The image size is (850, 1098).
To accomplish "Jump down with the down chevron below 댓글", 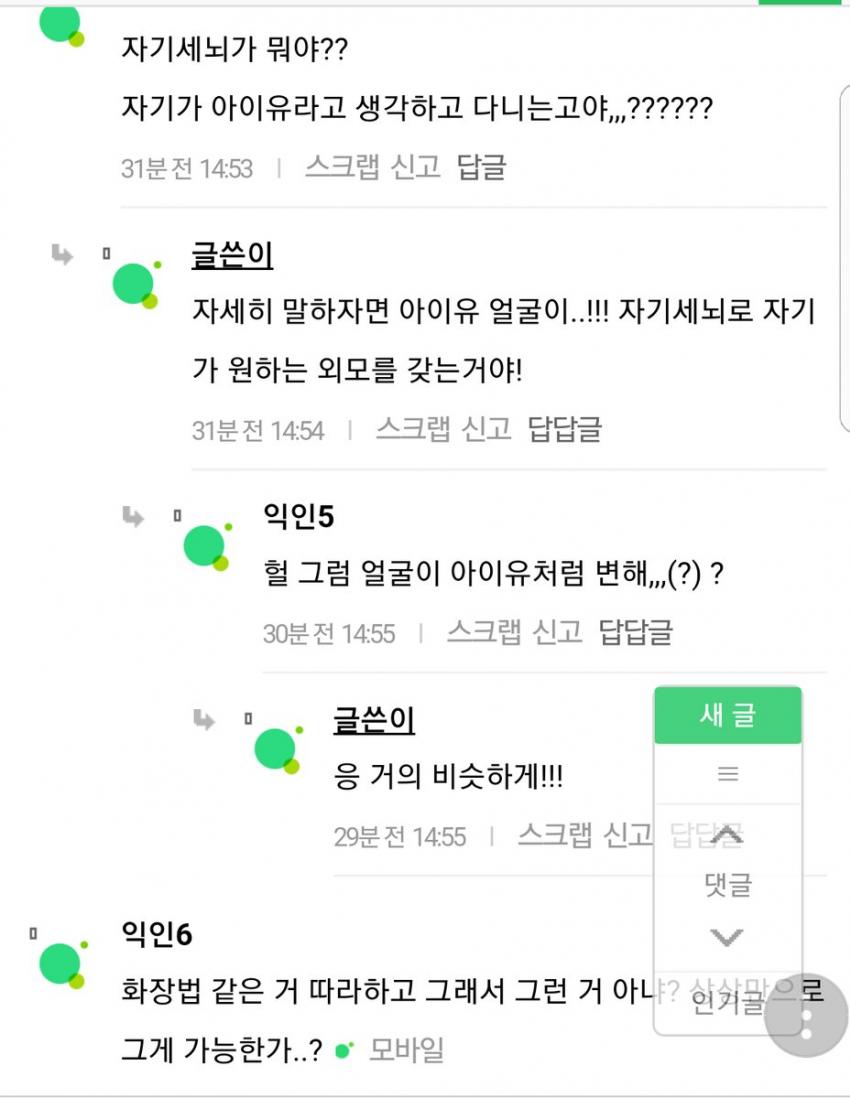I will pyautogui.click(x=726, y=937).
